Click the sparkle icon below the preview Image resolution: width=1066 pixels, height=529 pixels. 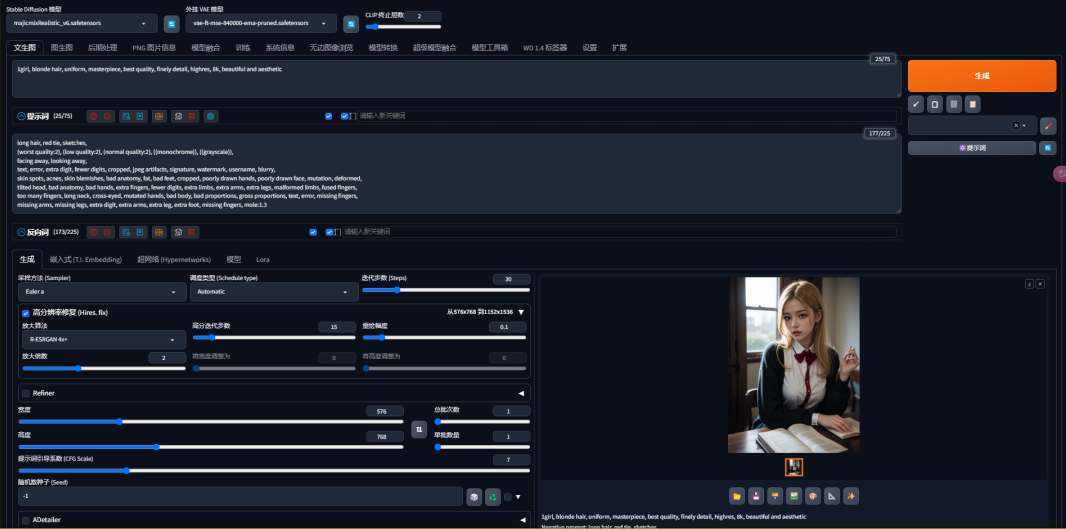[851, 495]
